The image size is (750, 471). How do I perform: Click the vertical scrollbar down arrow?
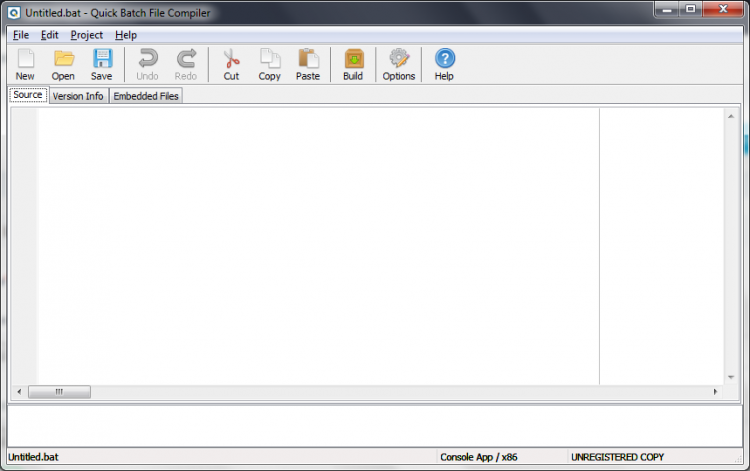pos(731,377)
